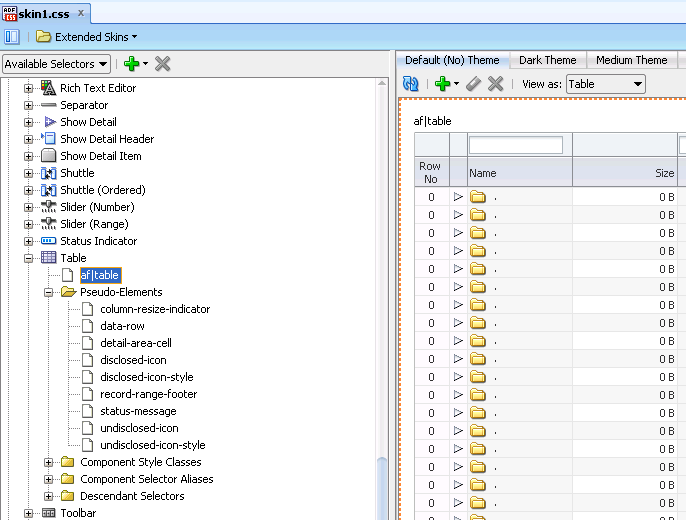Screen dimensions: 686x520
Task: Open the preview add dropdown arrow
Action: click(456, 84)
